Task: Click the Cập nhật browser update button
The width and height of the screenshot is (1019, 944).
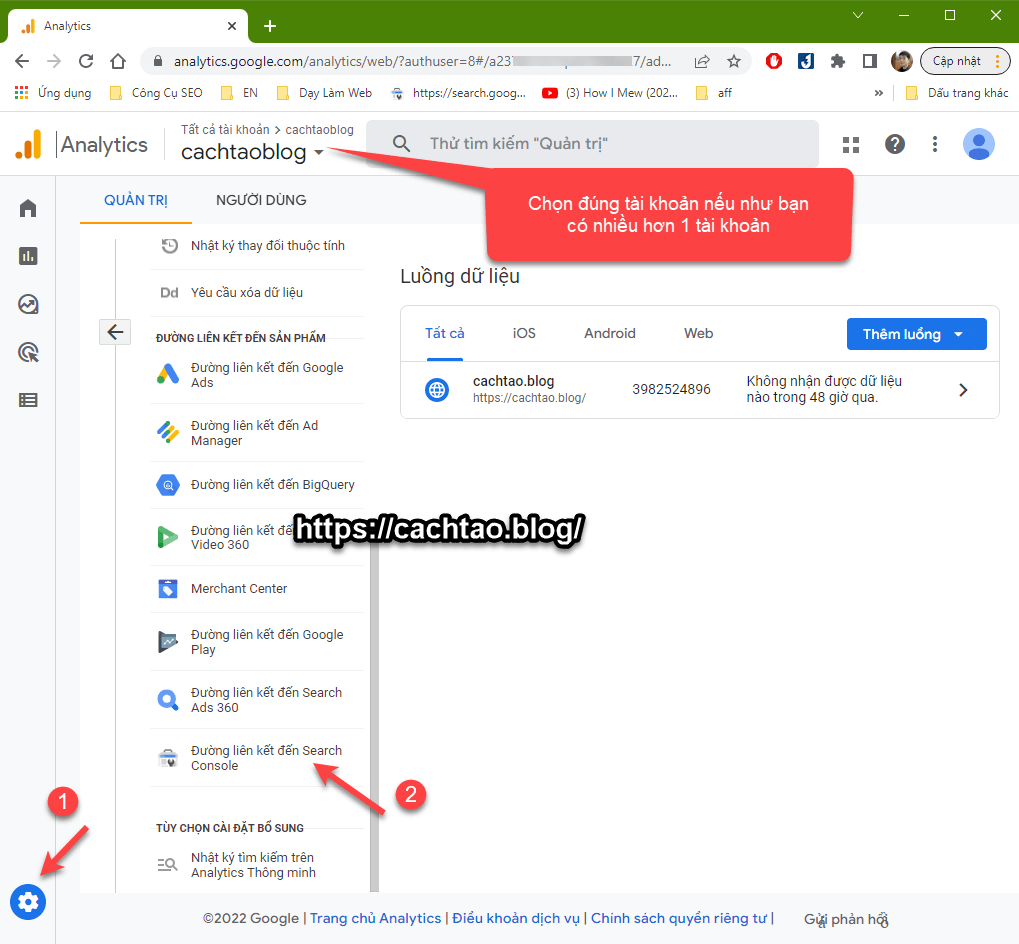Action: click(965, 61)
